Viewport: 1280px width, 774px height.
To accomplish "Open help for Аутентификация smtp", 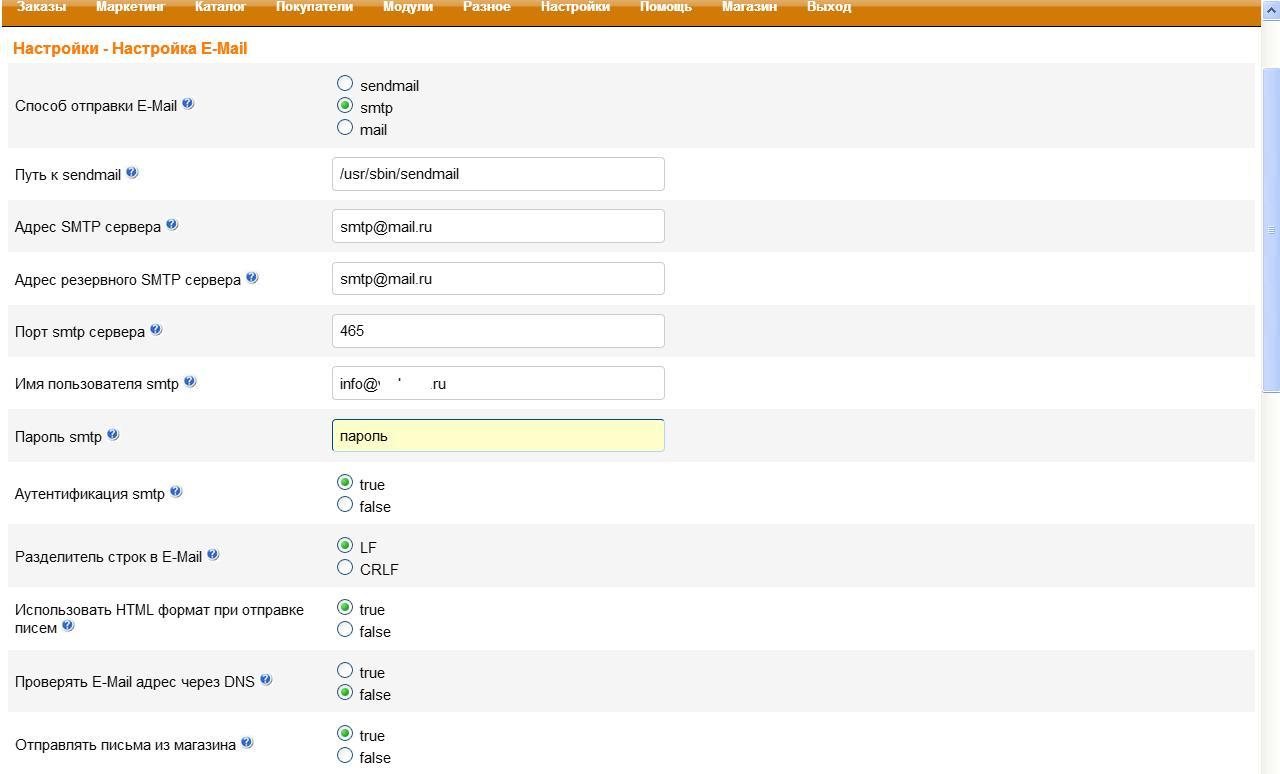I will [x=176, y=492].
